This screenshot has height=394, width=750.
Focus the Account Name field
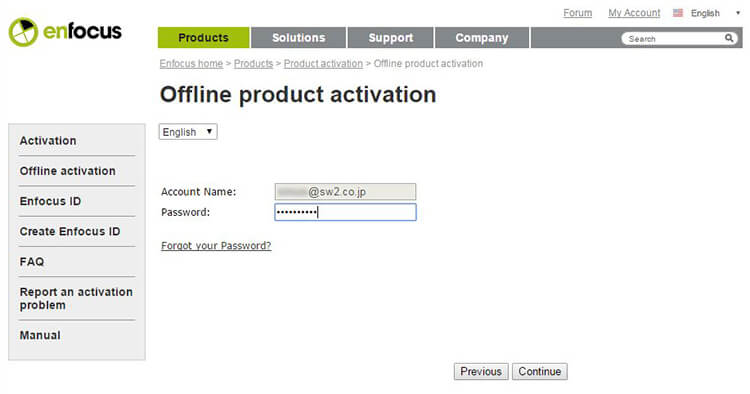(345, 192)
